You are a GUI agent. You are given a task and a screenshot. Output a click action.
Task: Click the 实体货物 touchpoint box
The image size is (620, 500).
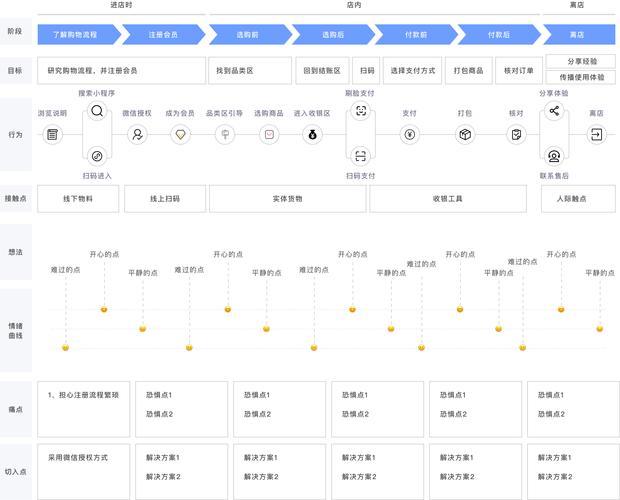pos(287,199)
